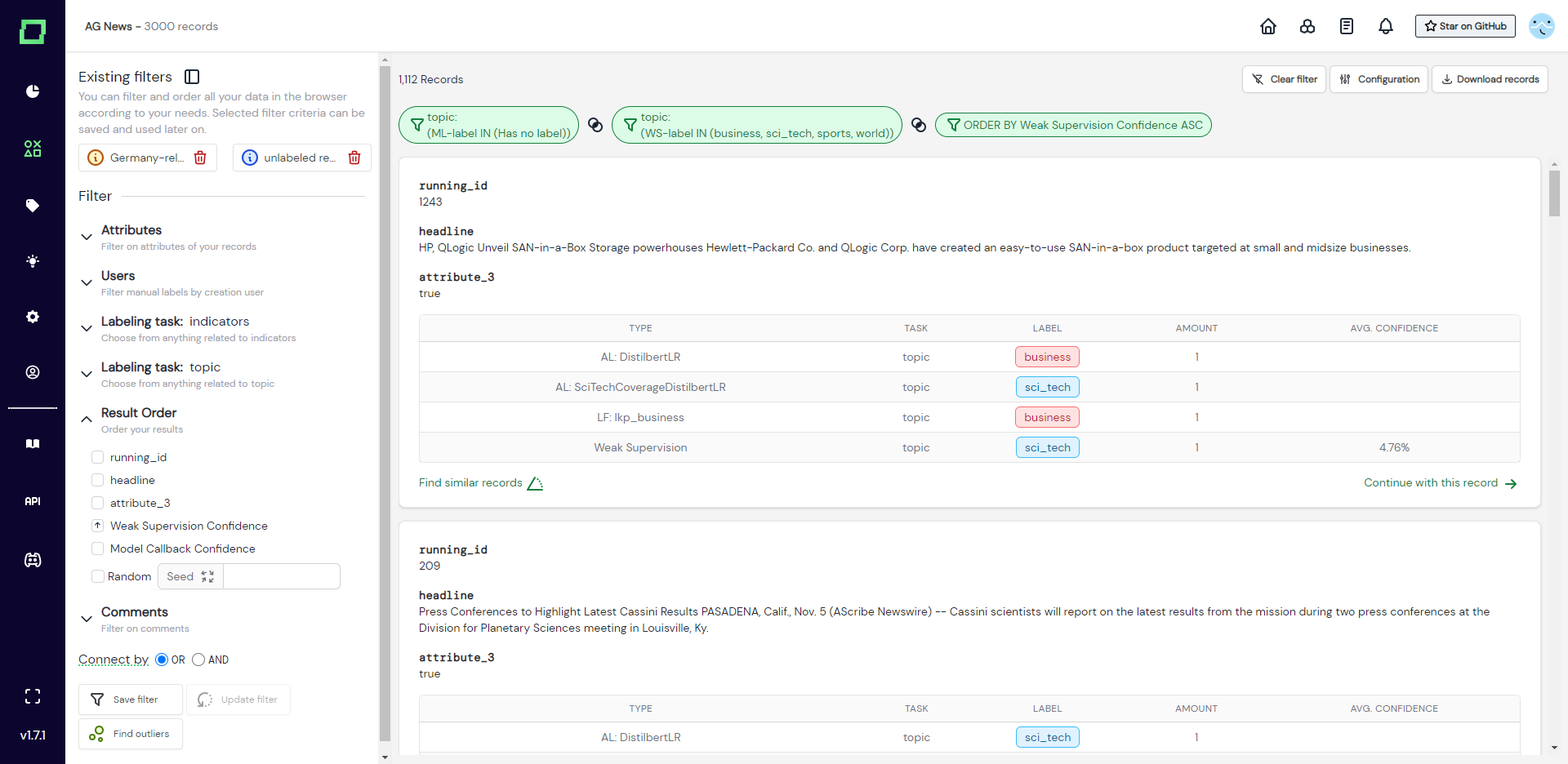Clear the active filter
The height and width of the screenshot is (764, 1568).
(x=1284, y=79)
